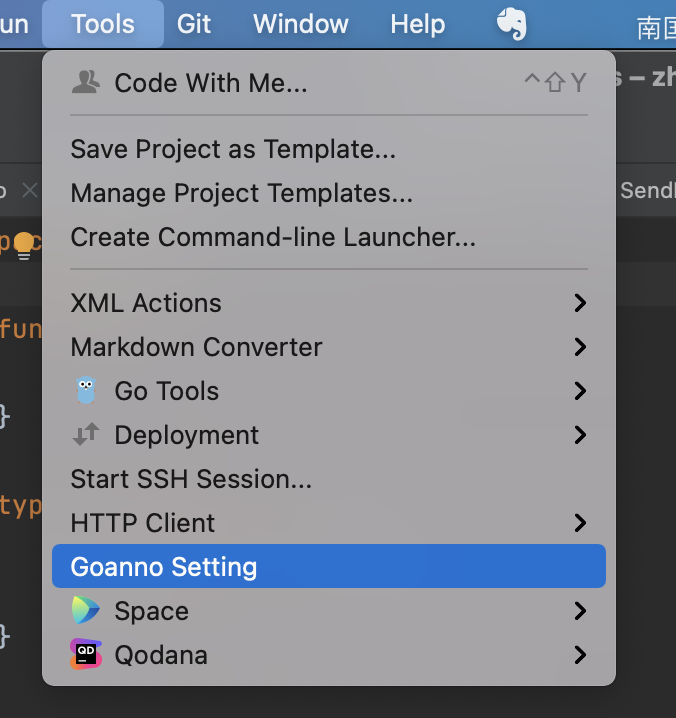Click the Evernote elephant menu bar icon
The image size is (676, 718).
(x=512, y=24)
